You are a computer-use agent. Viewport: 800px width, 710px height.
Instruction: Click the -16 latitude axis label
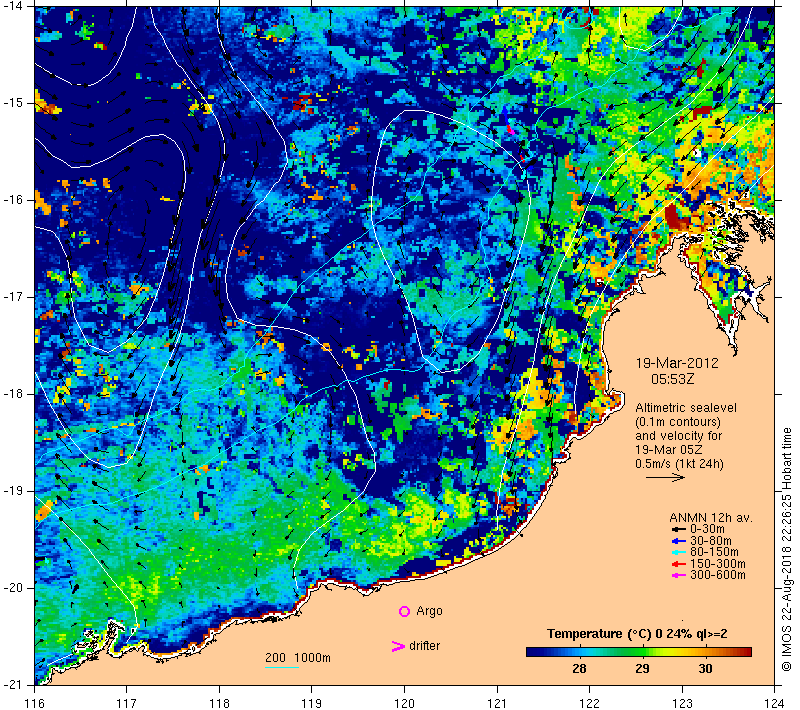(x=13, y=200)
